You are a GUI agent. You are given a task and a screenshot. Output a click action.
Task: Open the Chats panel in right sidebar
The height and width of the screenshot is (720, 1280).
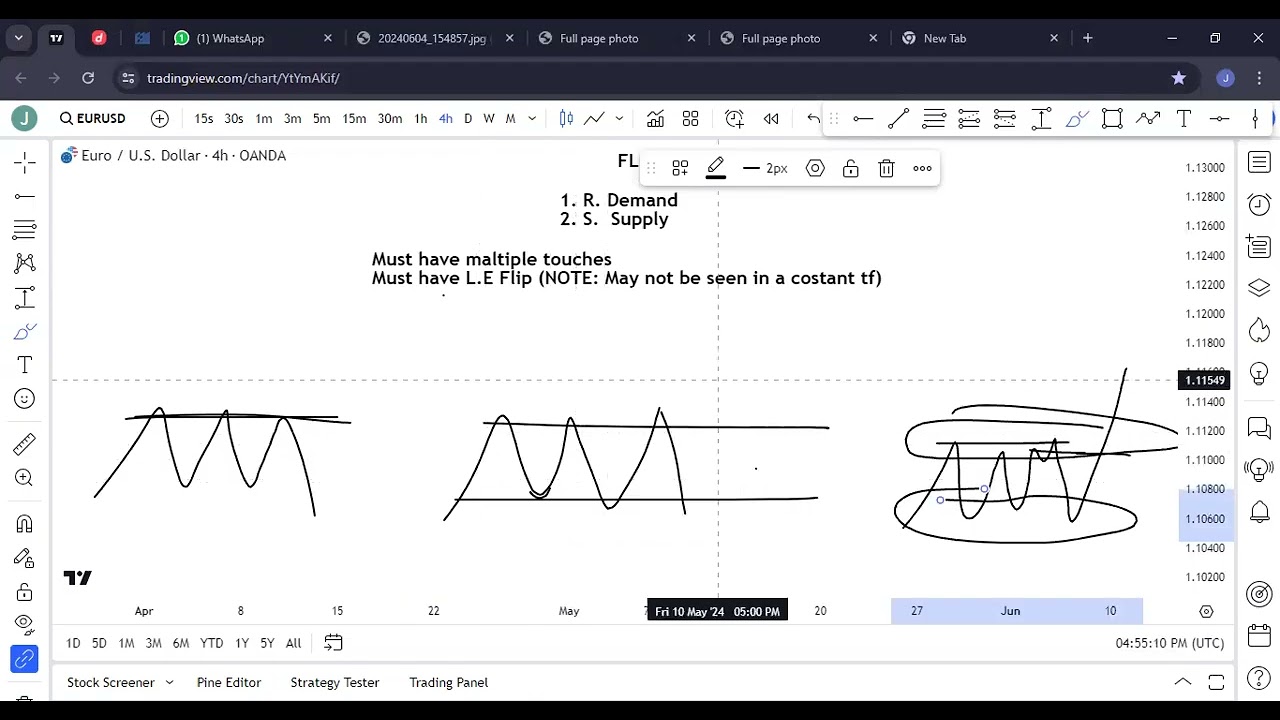point(1259,428)
